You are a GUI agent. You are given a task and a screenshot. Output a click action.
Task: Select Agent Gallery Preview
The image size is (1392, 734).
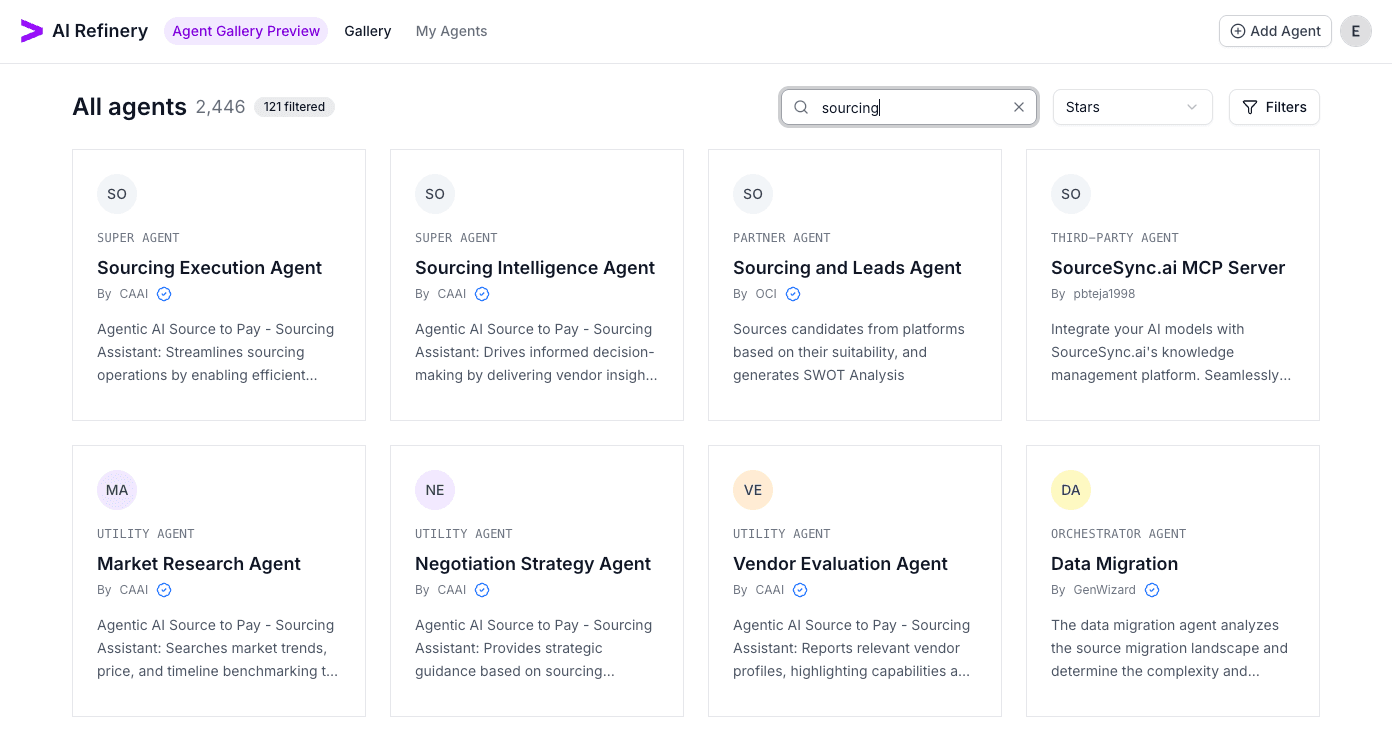[x=246, y=31]
